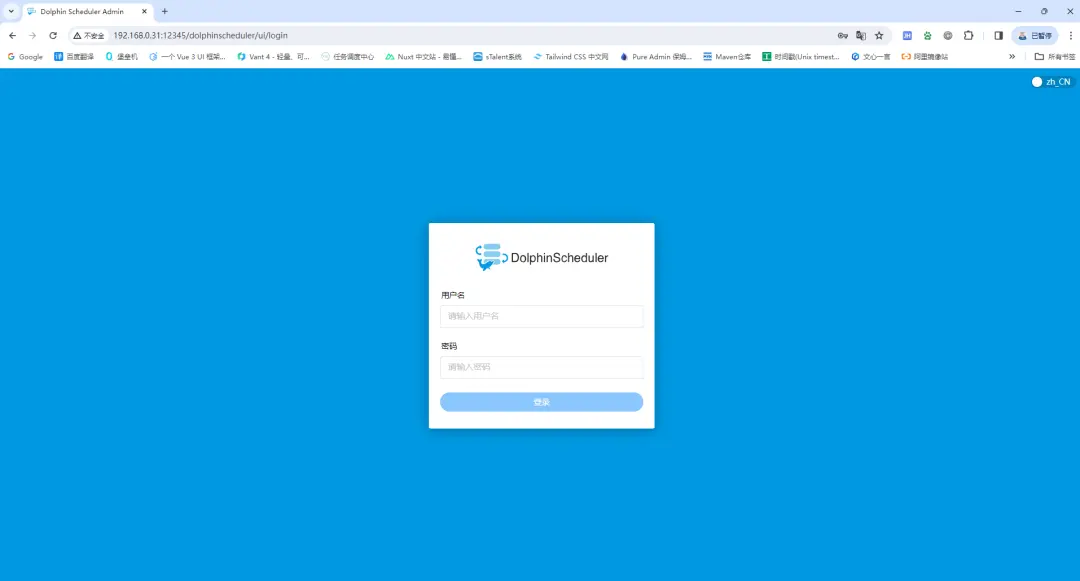This screenshot has width=1080, height=581.
Task: Open the blue JH extension icon
Action: [x=907, y=36]
